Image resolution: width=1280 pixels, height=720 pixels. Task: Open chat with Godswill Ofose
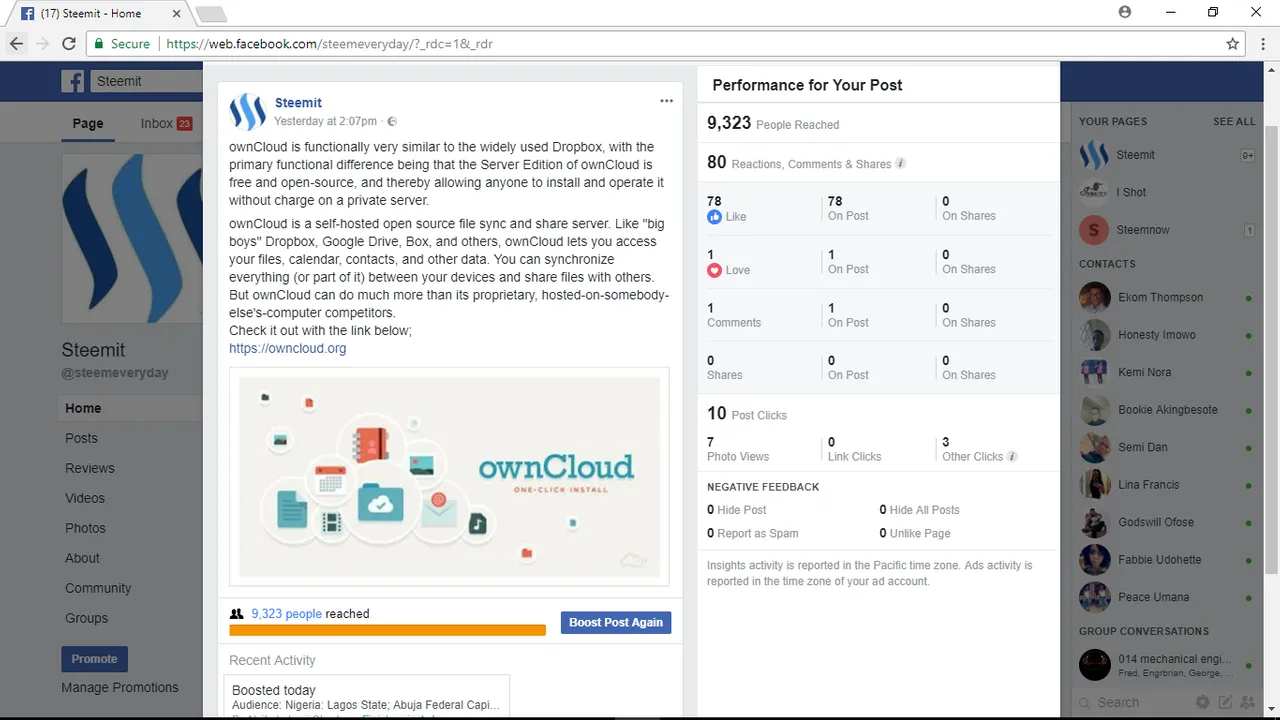tap(1167, 522)
